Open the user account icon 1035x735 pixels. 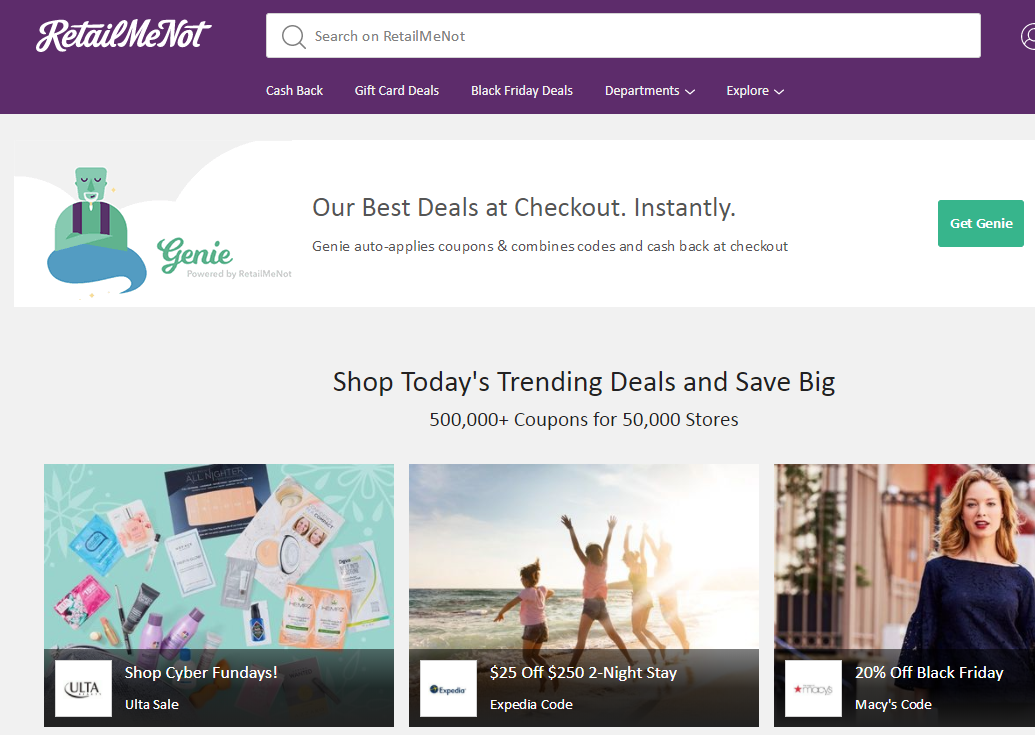1028,36
